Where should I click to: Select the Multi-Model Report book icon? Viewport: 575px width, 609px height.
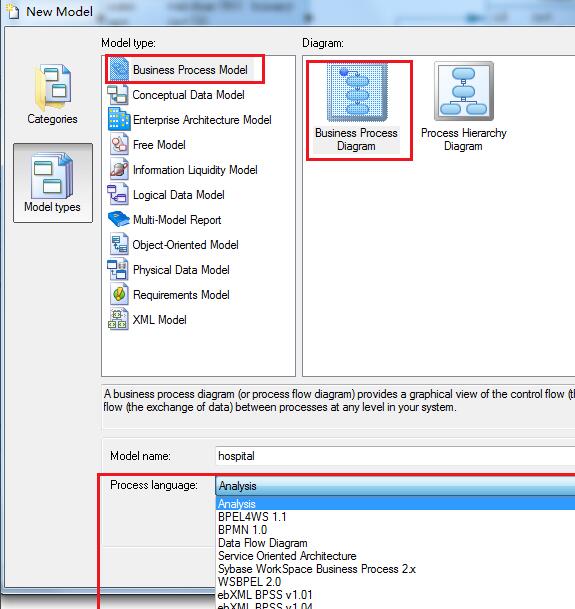(x=118, y=219)
